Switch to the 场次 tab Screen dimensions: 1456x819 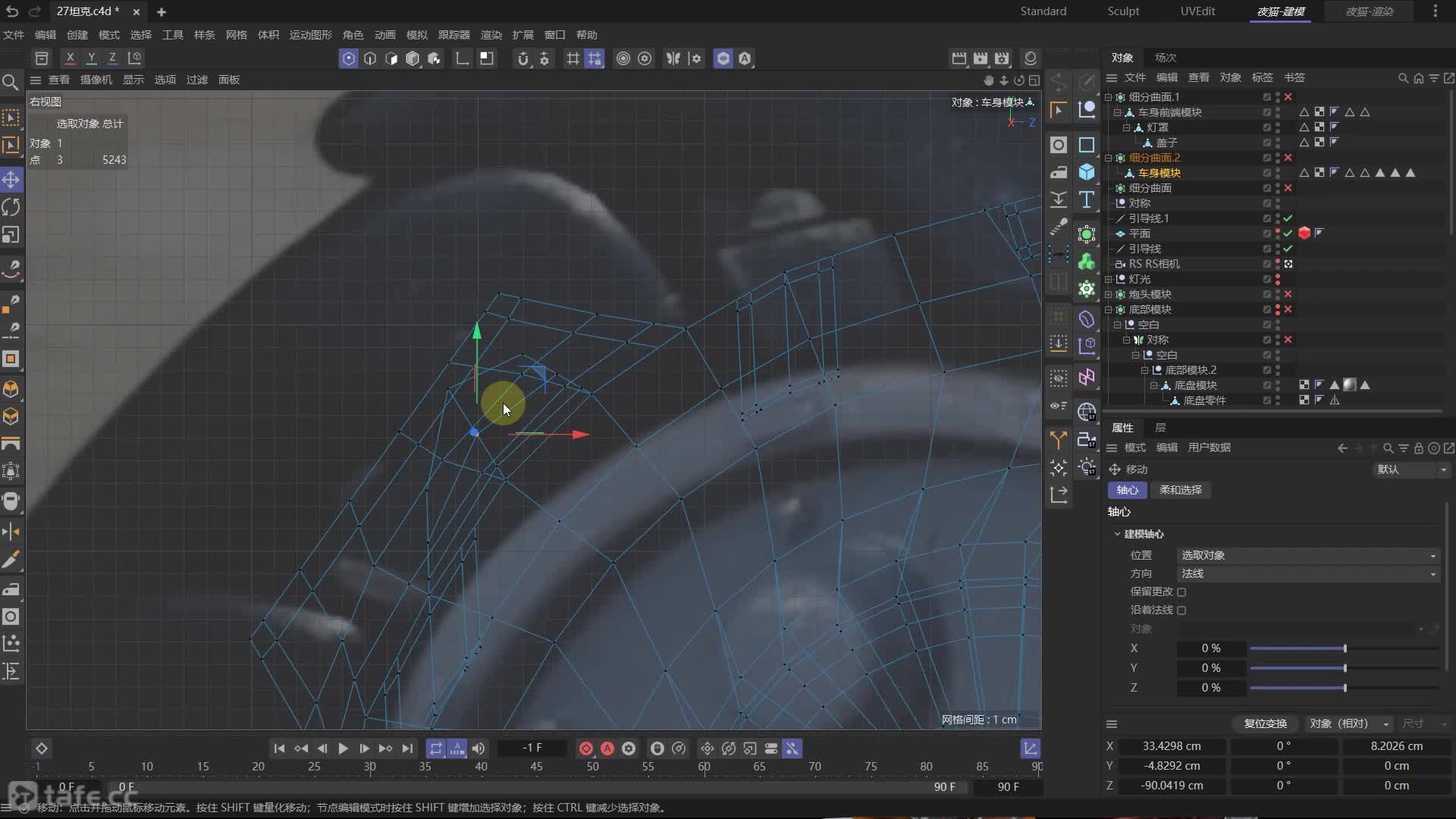coord(1166,58)
